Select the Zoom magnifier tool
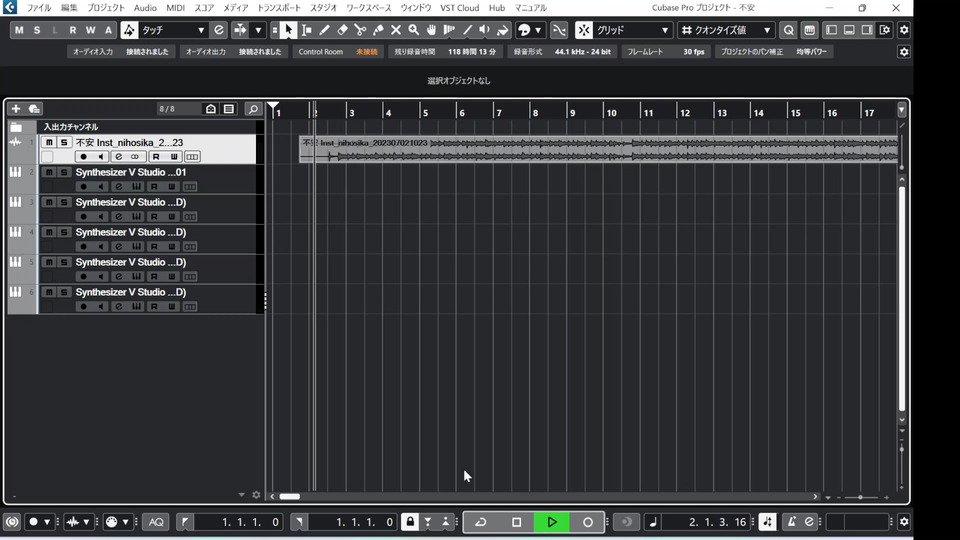This screenshot has width=960, height=540. (413, 30)
